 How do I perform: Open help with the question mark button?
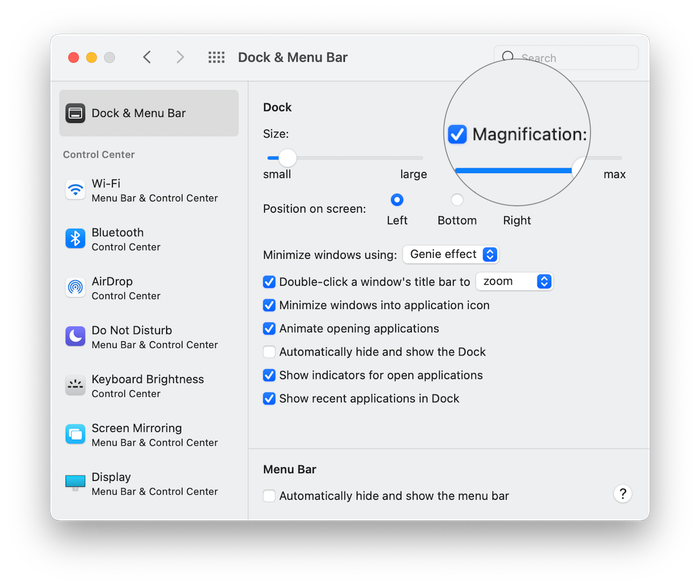[x=622, y=494]
